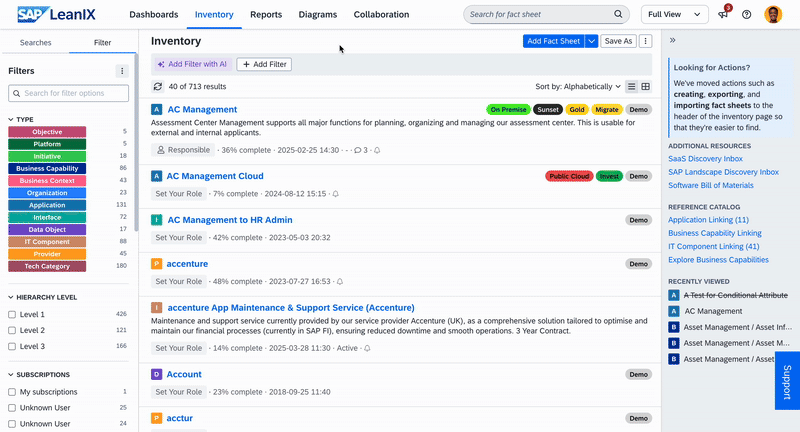Open the inventory more options menu

coord(645,41)
